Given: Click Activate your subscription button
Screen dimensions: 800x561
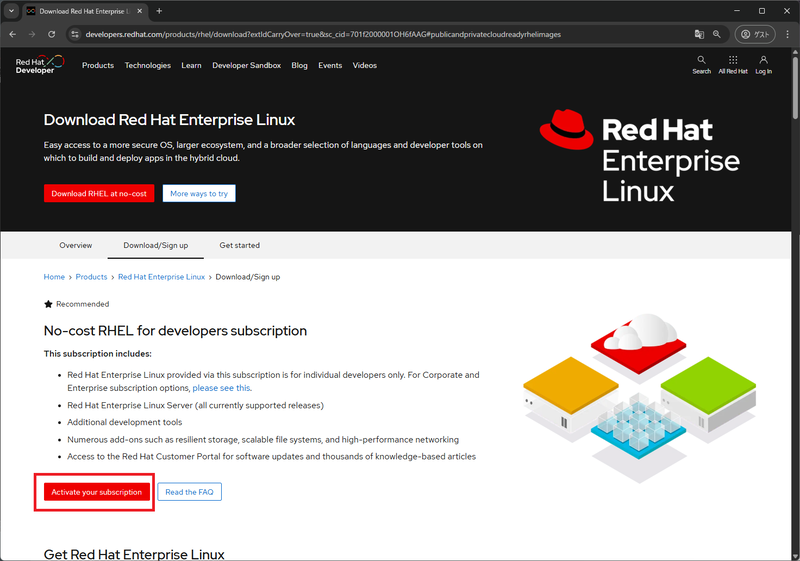Looking at the screenshot, I should pos(96,492).
